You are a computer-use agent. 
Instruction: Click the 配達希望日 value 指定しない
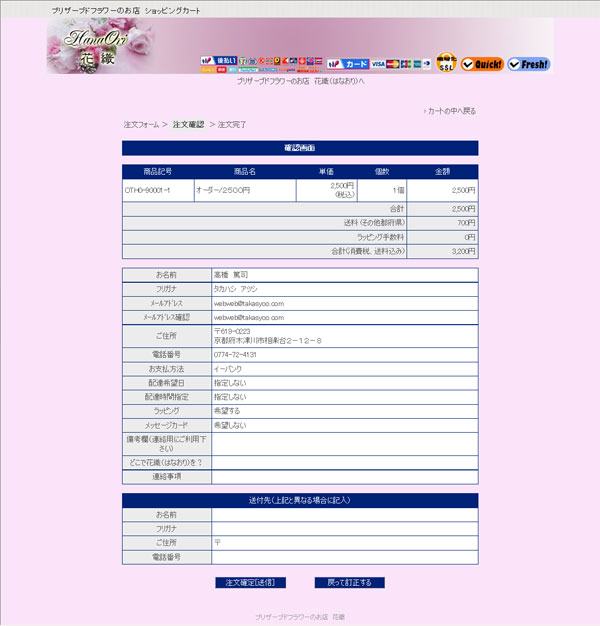[230, 383]
